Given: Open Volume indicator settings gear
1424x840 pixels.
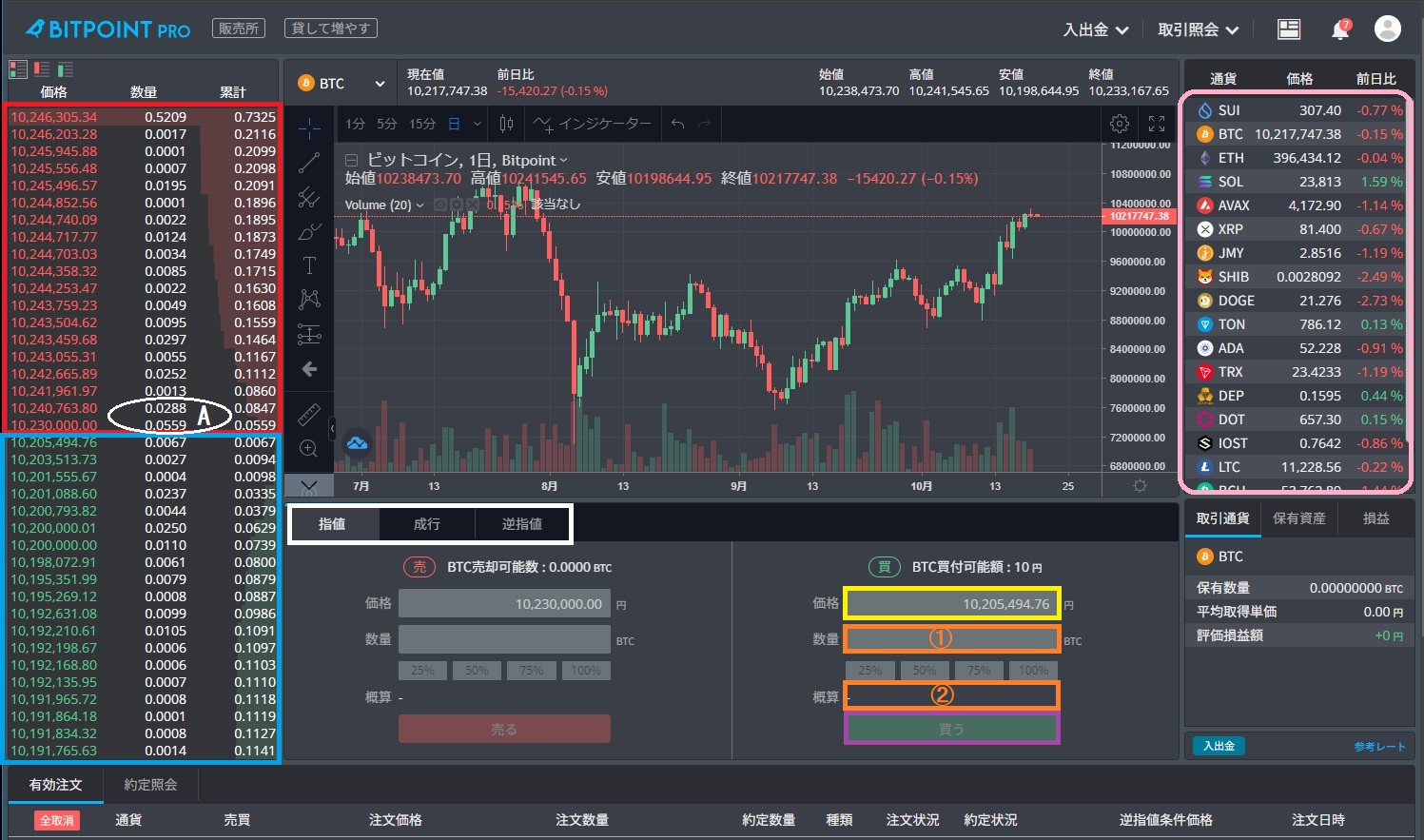Looking at the screenshot, I should (455, 205).
